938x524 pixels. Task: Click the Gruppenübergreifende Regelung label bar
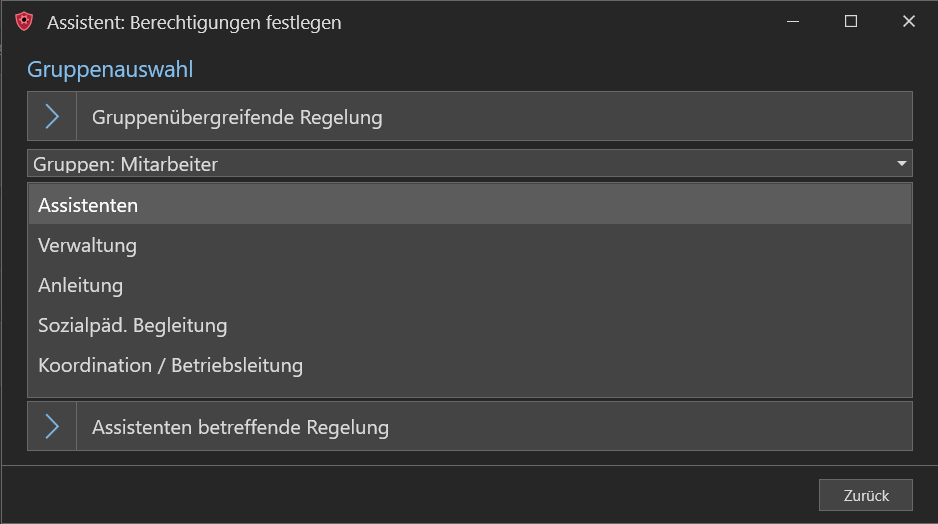pos(494,117)
